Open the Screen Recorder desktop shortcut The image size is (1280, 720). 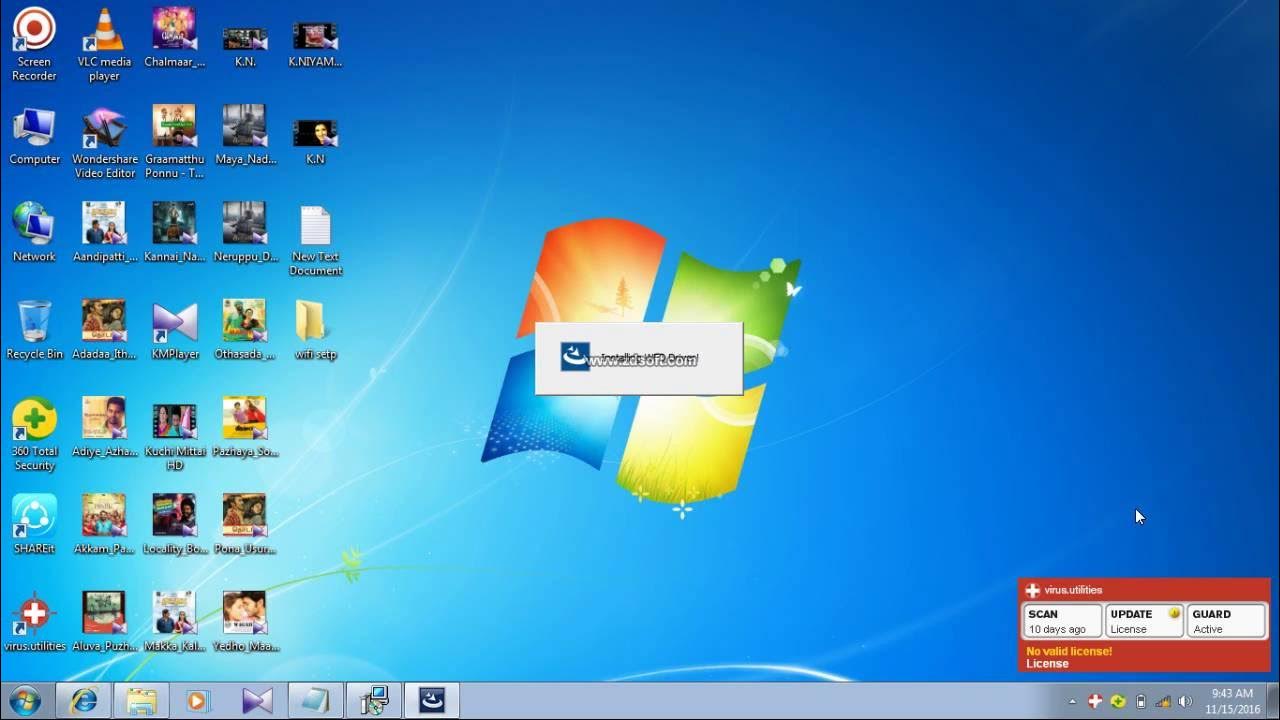click(34, 45)
